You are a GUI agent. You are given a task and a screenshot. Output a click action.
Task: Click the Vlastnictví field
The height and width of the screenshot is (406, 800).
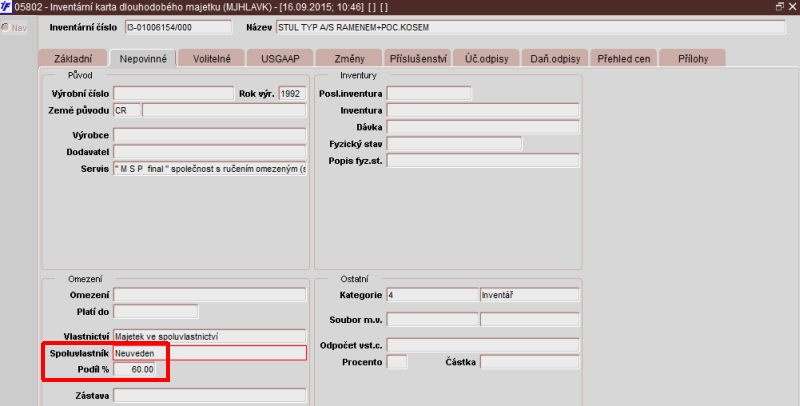pos(210,336)
